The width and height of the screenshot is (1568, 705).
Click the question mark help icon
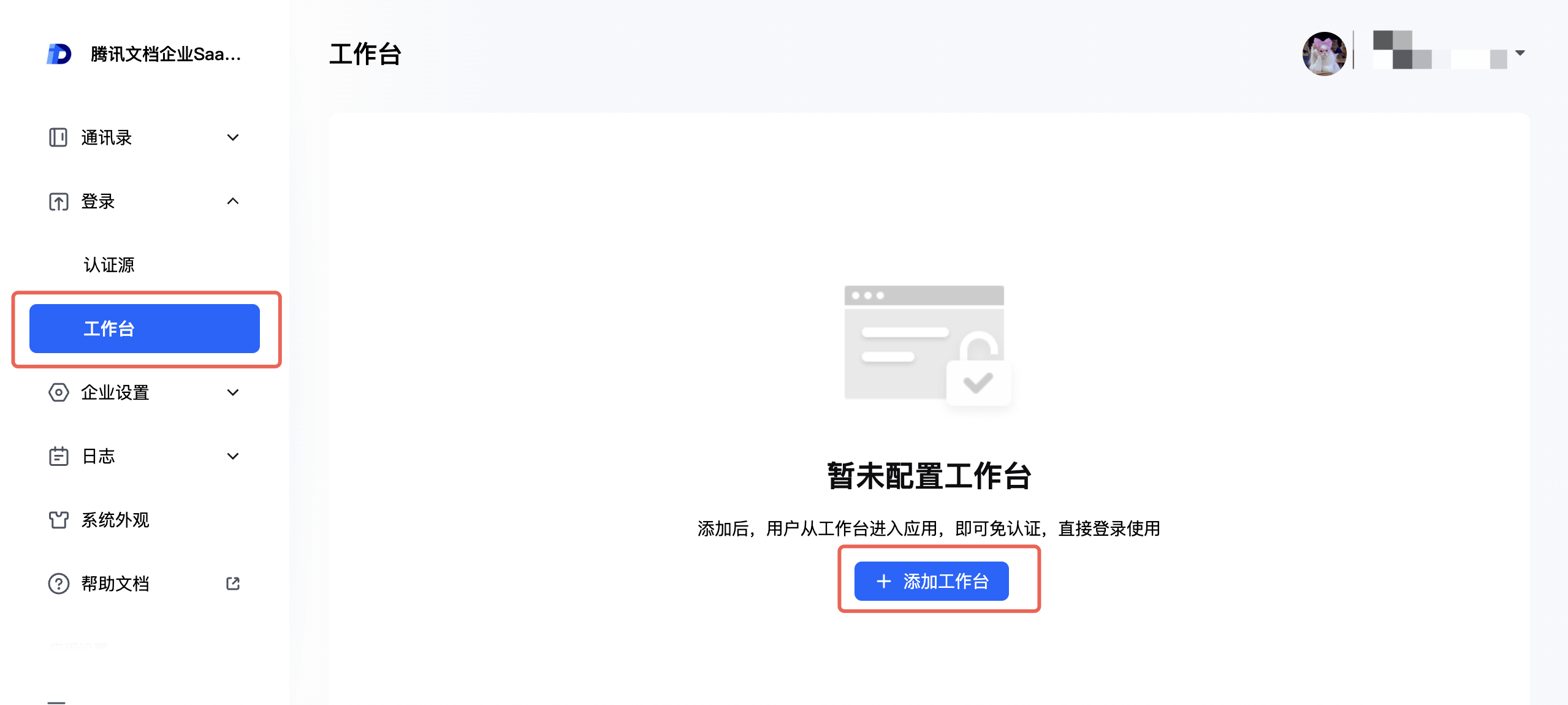58,584
